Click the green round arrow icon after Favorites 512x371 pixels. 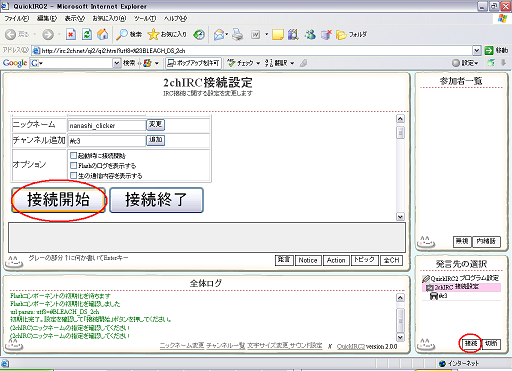[199, 34]
